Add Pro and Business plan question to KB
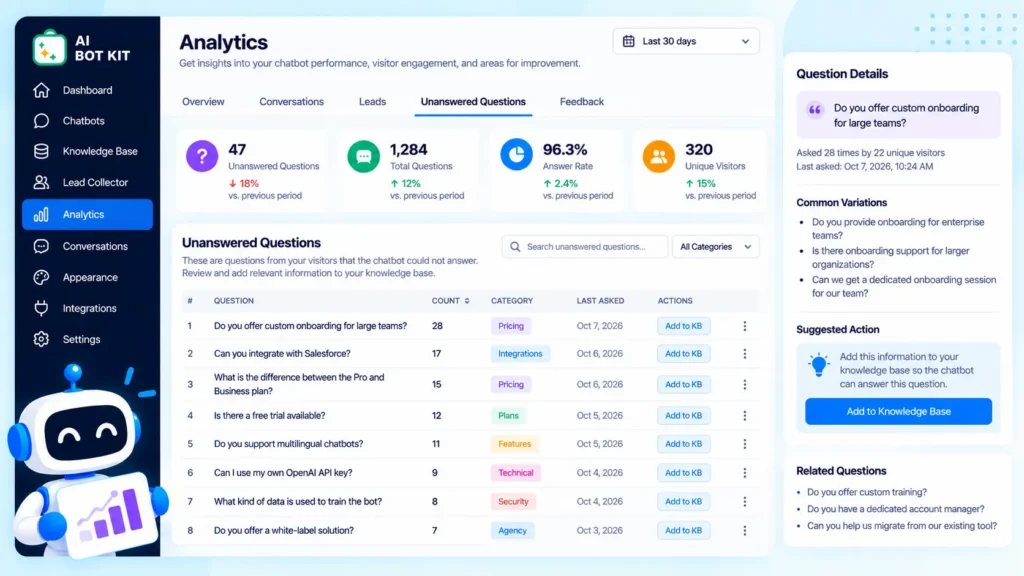Image resolution: width=1024 pixels, height=576 pixels. tap(683, 385)
